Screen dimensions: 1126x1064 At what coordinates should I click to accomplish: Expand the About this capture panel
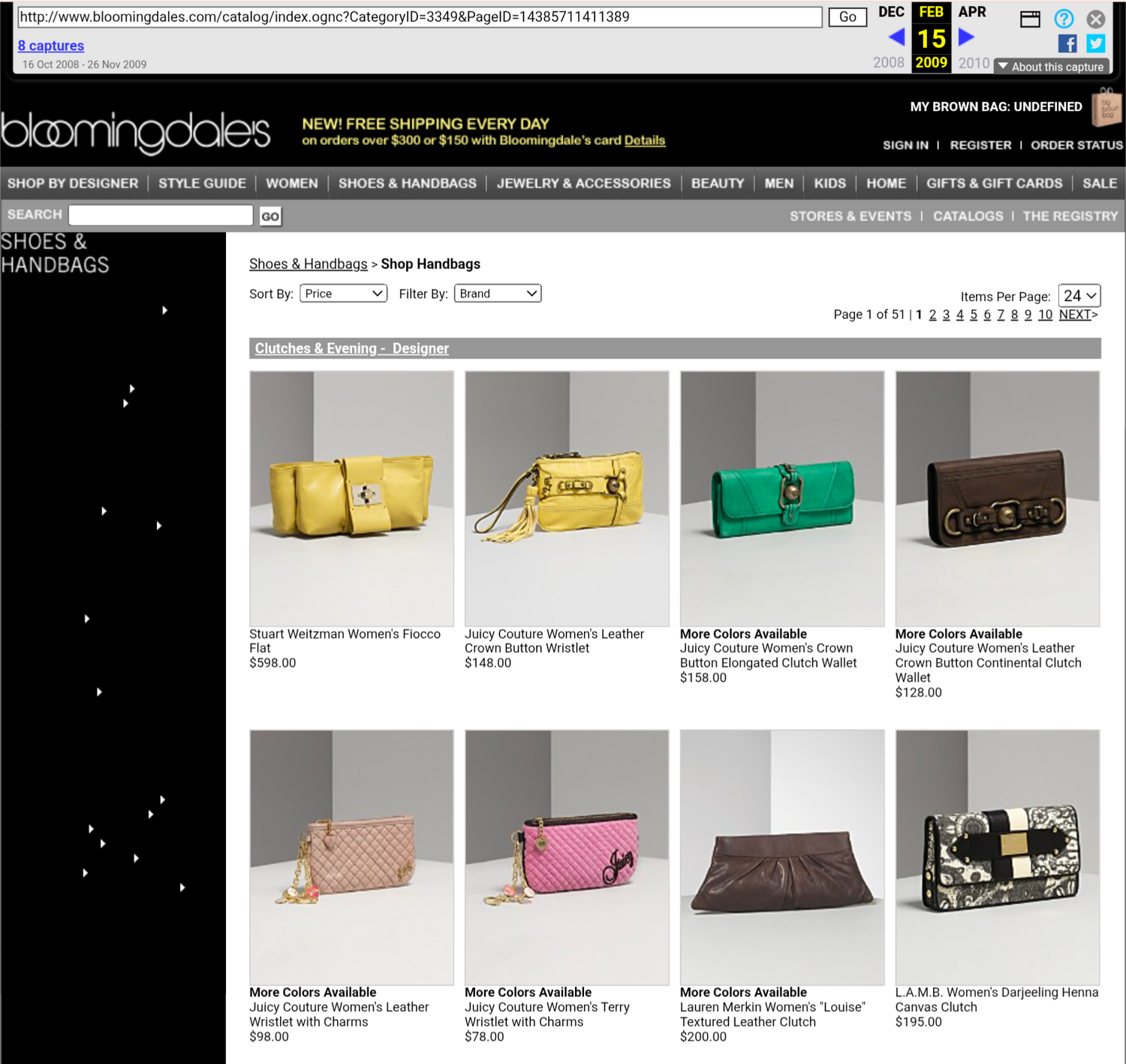point(1051,67)
